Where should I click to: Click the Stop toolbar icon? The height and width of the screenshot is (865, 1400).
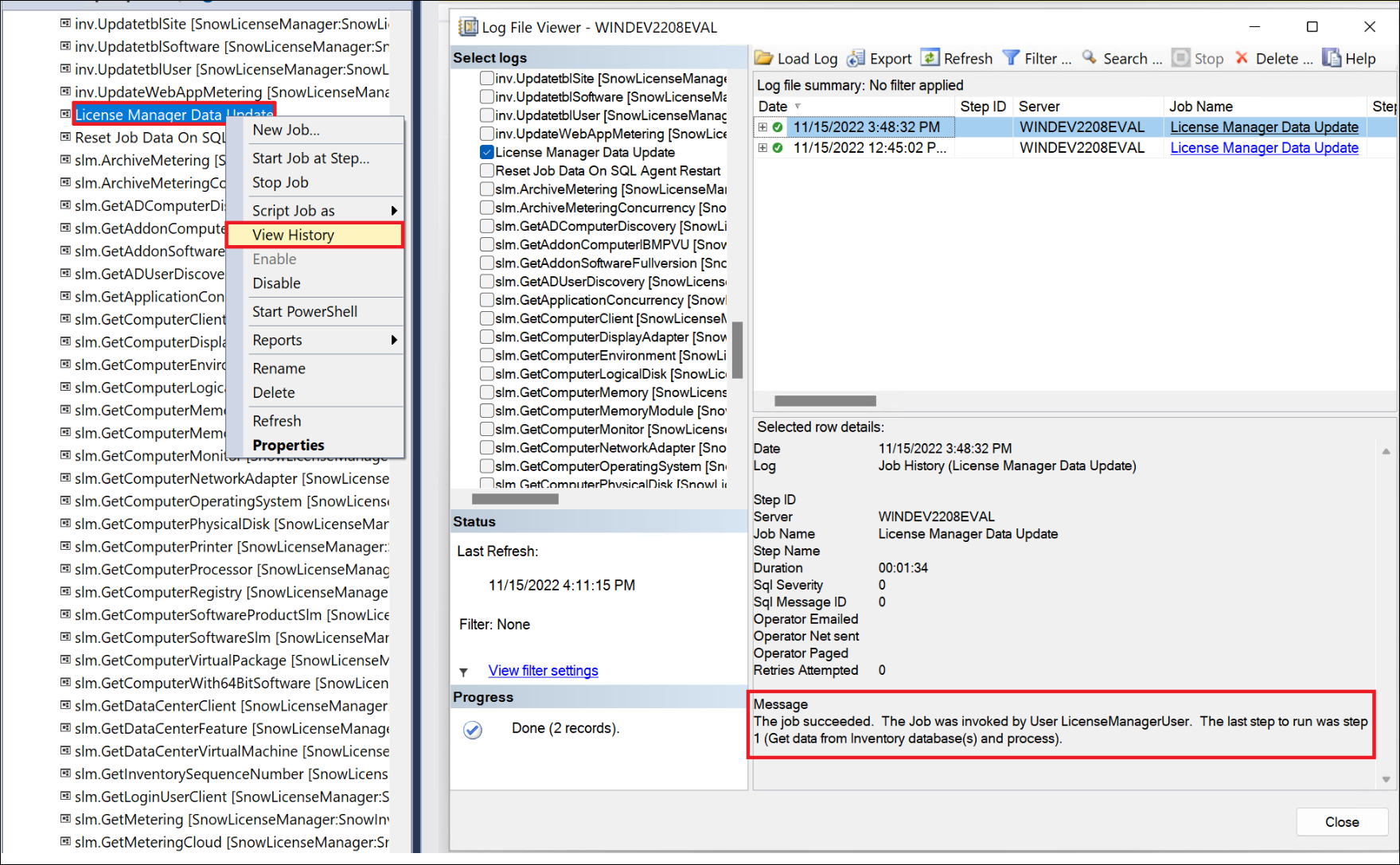[1181, 58]
